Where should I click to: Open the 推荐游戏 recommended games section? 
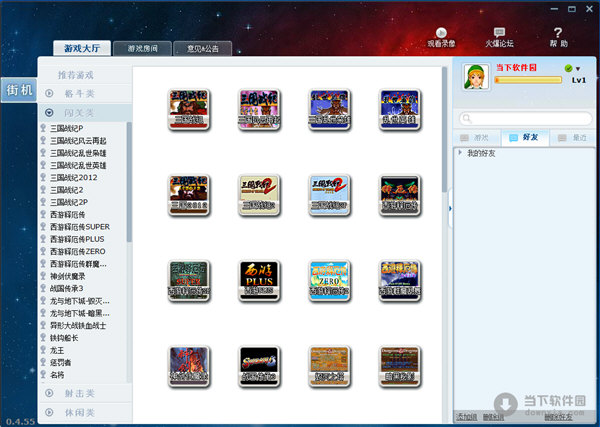(x=76, y=75)
